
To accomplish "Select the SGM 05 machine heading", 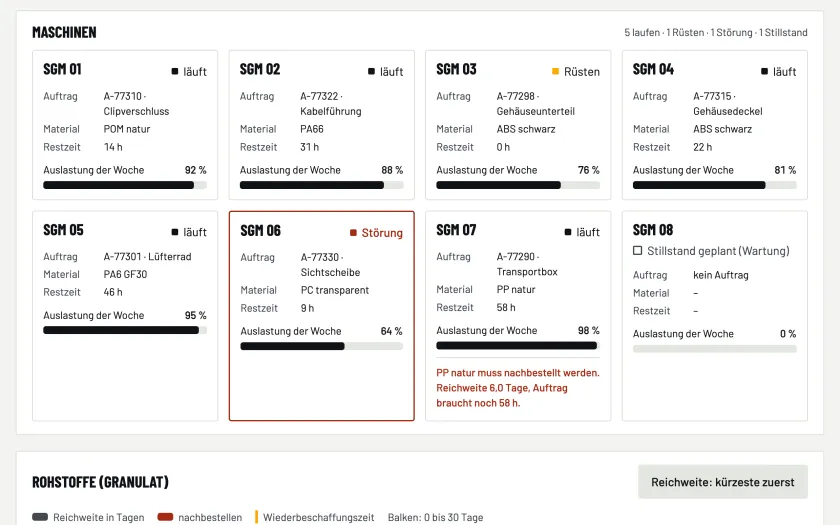I will tap(63, 230).
